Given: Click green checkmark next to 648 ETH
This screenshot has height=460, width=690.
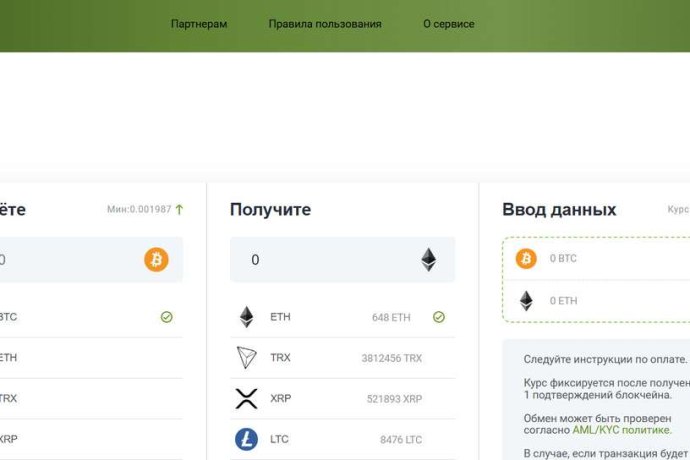Looking at the screenshot, I should click(439, 317).
